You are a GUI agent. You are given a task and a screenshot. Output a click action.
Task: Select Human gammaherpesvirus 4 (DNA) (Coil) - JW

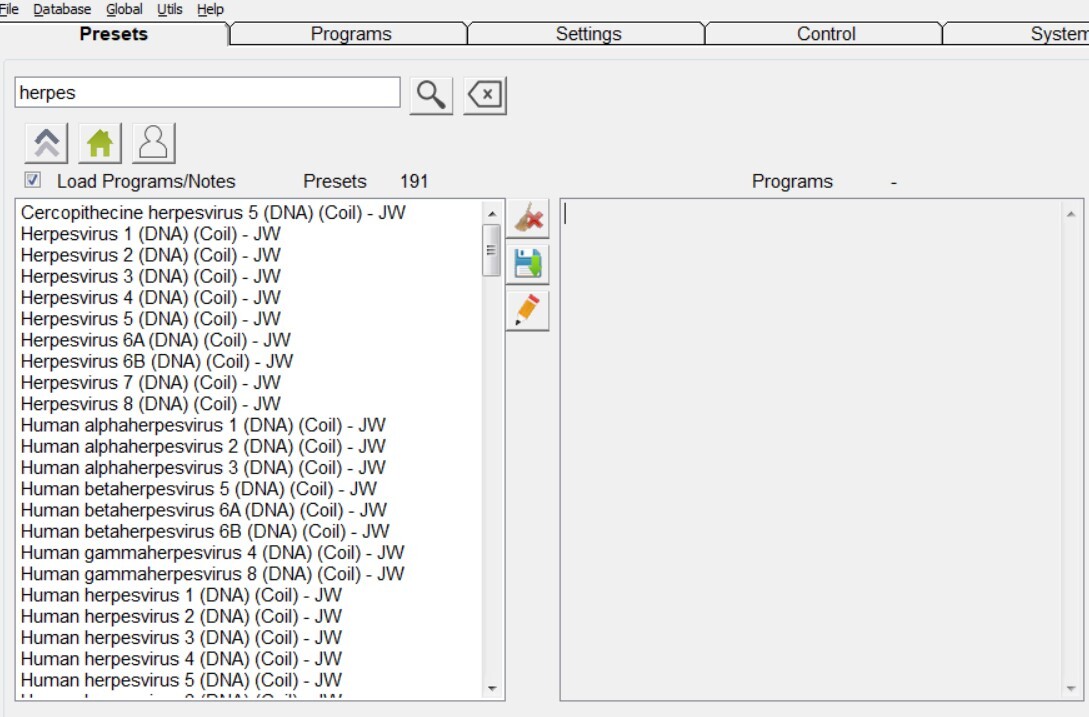[213, 553]
